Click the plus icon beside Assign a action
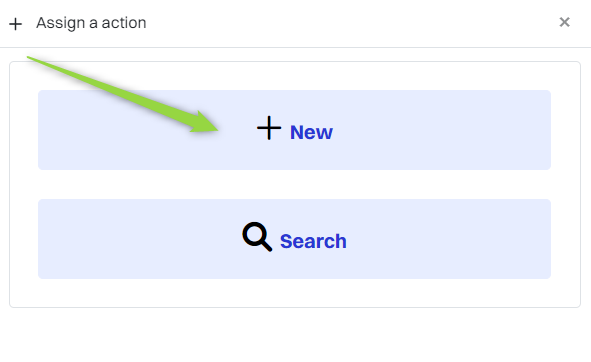591x362 pixels. pos(15,24)
